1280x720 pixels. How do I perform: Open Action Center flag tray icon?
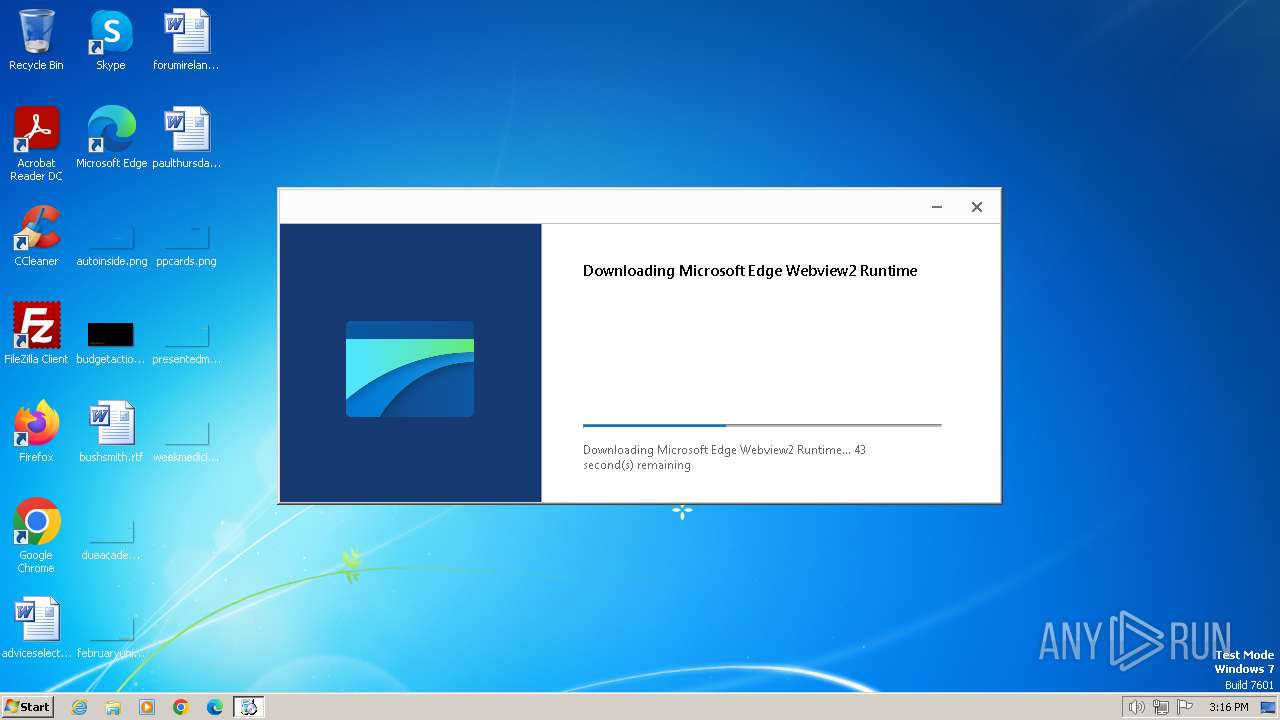click(x=1186, y=707)
